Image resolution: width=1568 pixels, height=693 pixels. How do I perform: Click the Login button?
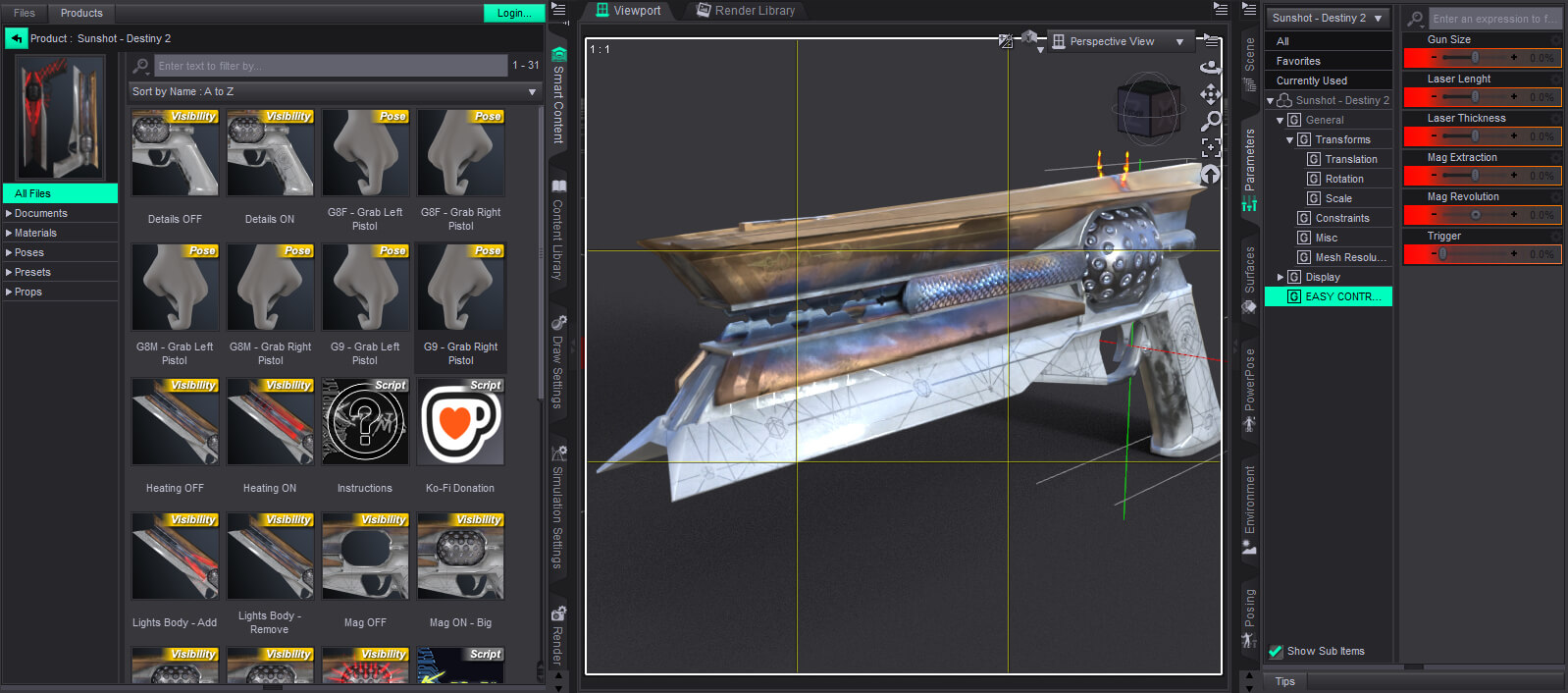click(513, 13)
